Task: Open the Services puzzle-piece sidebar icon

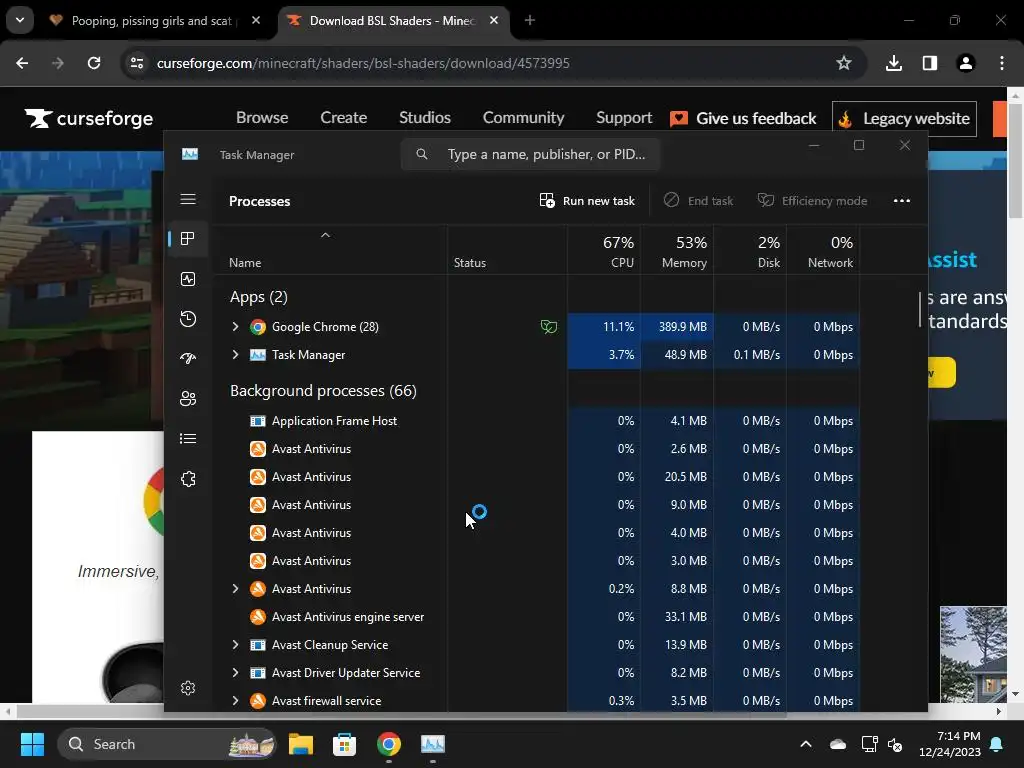Action: (188, 479)
